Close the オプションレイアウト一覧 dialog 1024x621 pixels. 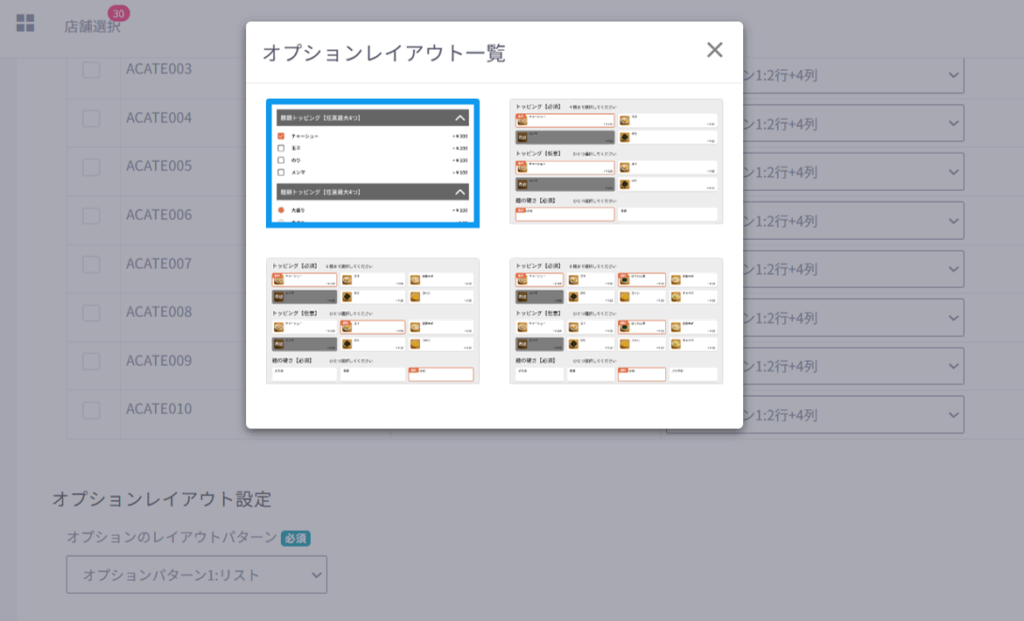tap(714, 50)
